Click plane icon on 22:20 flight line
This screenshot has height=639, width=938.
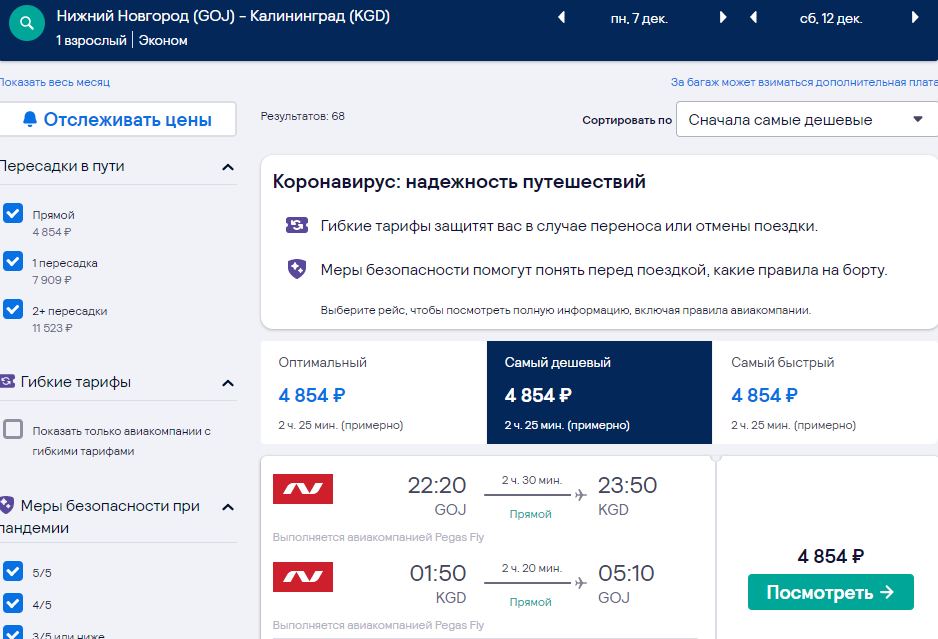pyautogui.click(x=580, y=495)
